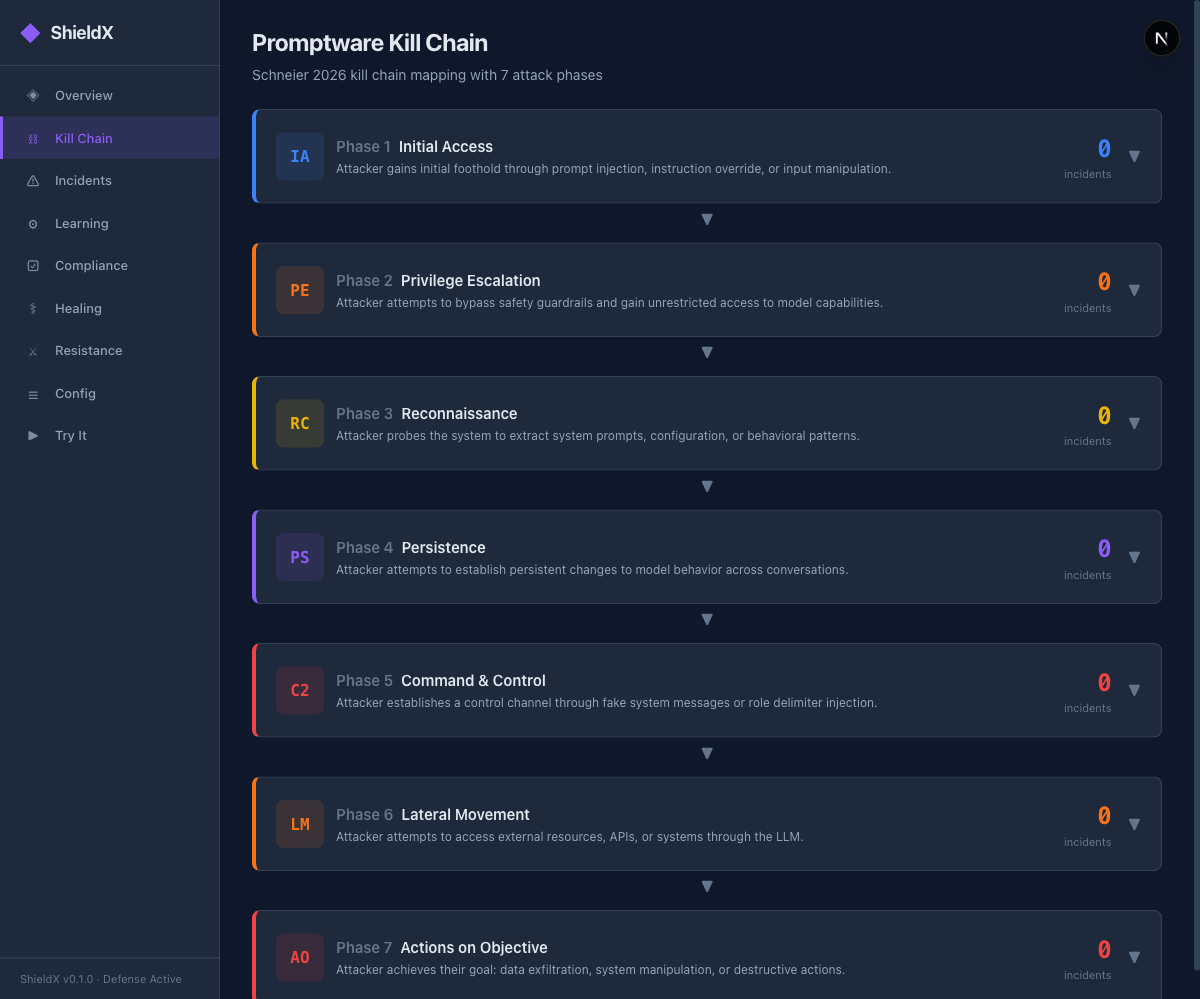Expand the Actions on Objective phase card
The image size is (1200, 999).
1134,957
